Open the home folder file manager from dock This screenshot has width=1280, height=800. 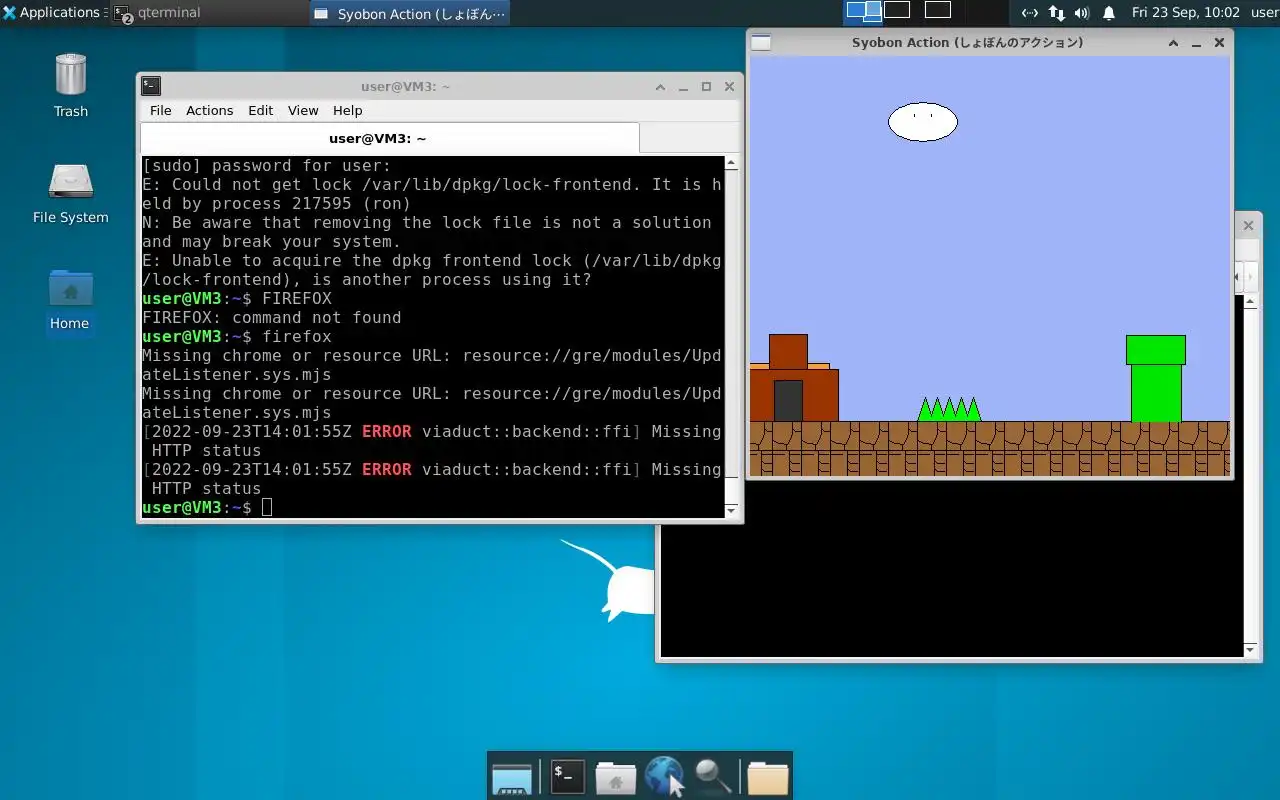615,777
